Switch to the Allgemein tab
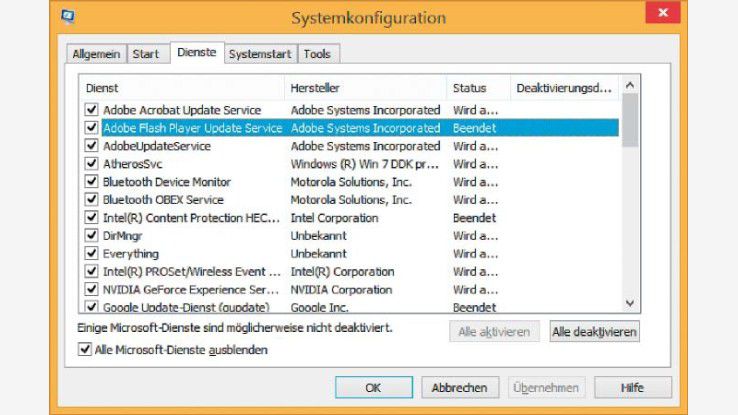This screenshot has width=738, height=415. (97, 54)
